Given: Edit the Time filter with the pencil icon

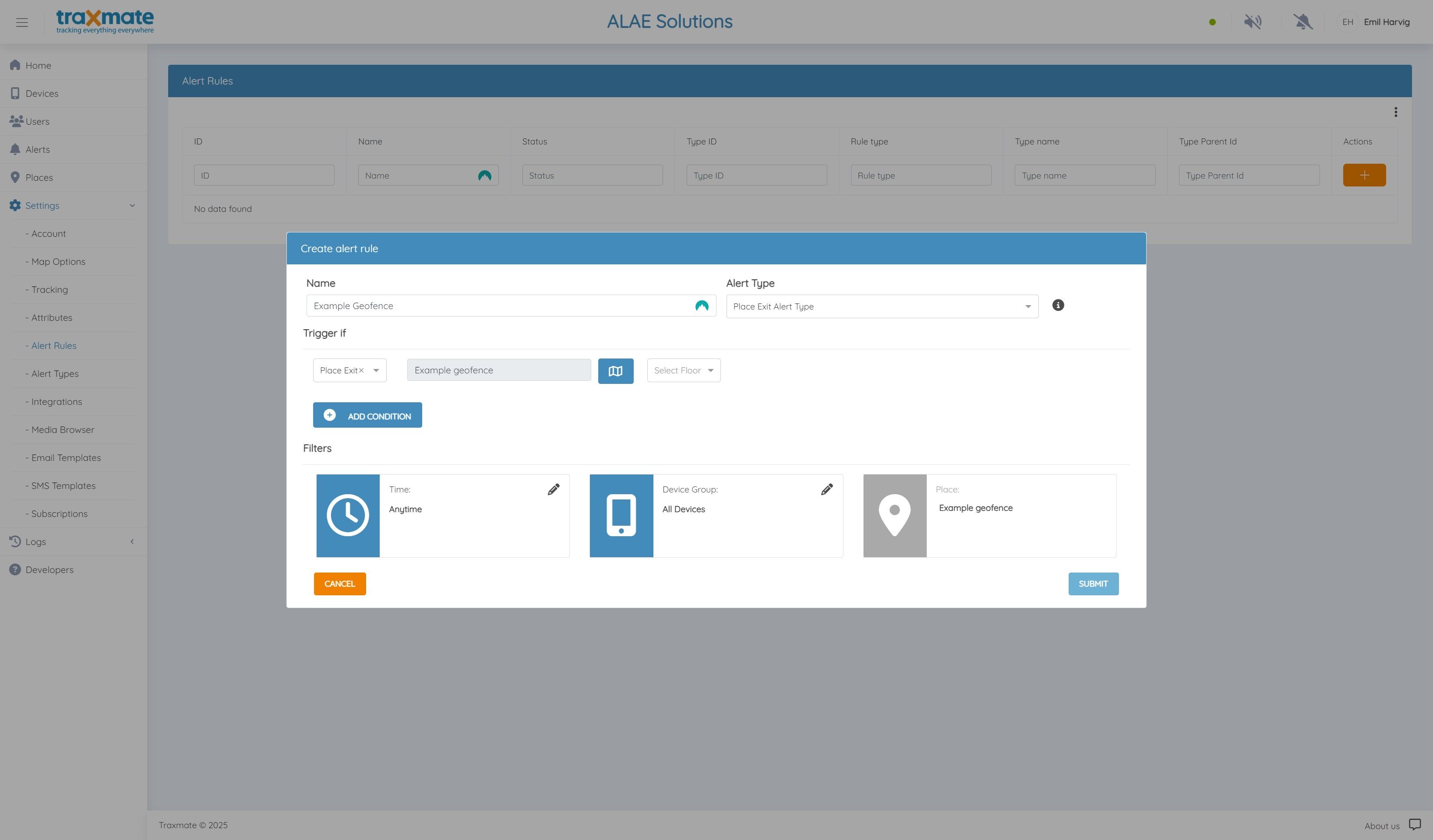Looking at the screenshot, I should [553, 489].
